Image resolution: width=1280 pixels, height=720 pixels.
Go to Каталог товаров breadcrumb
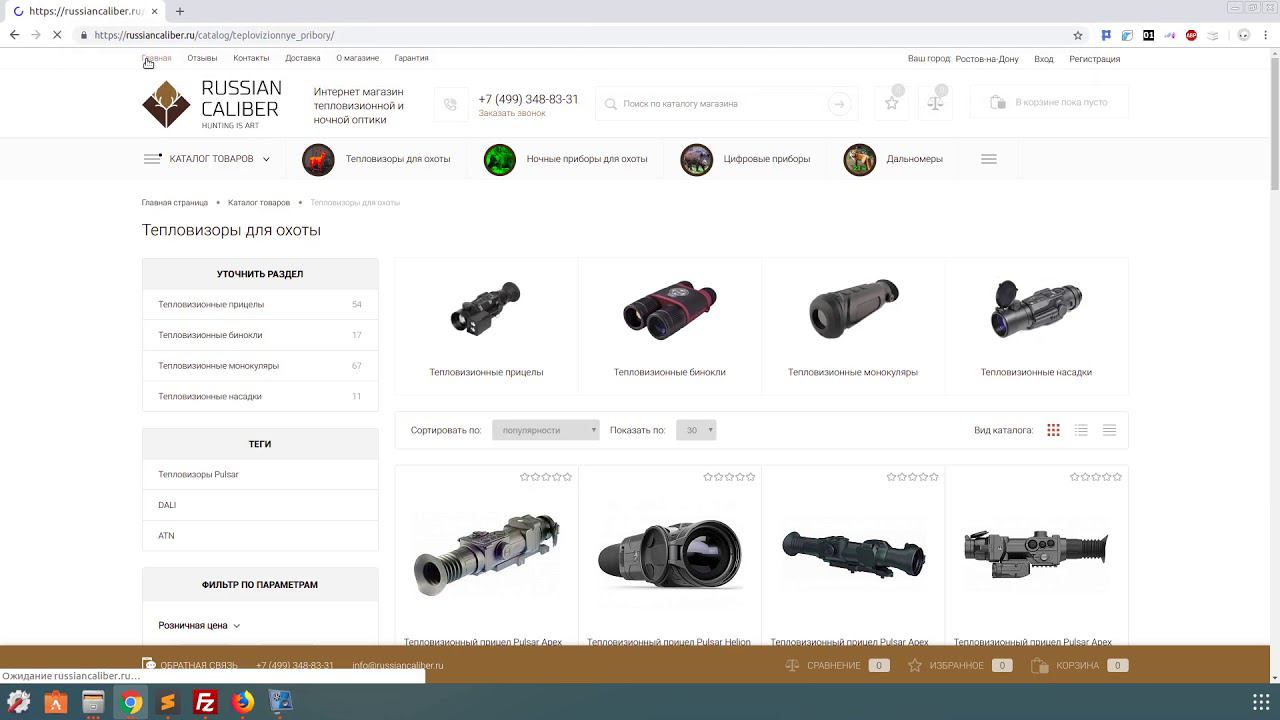(259, 203)
